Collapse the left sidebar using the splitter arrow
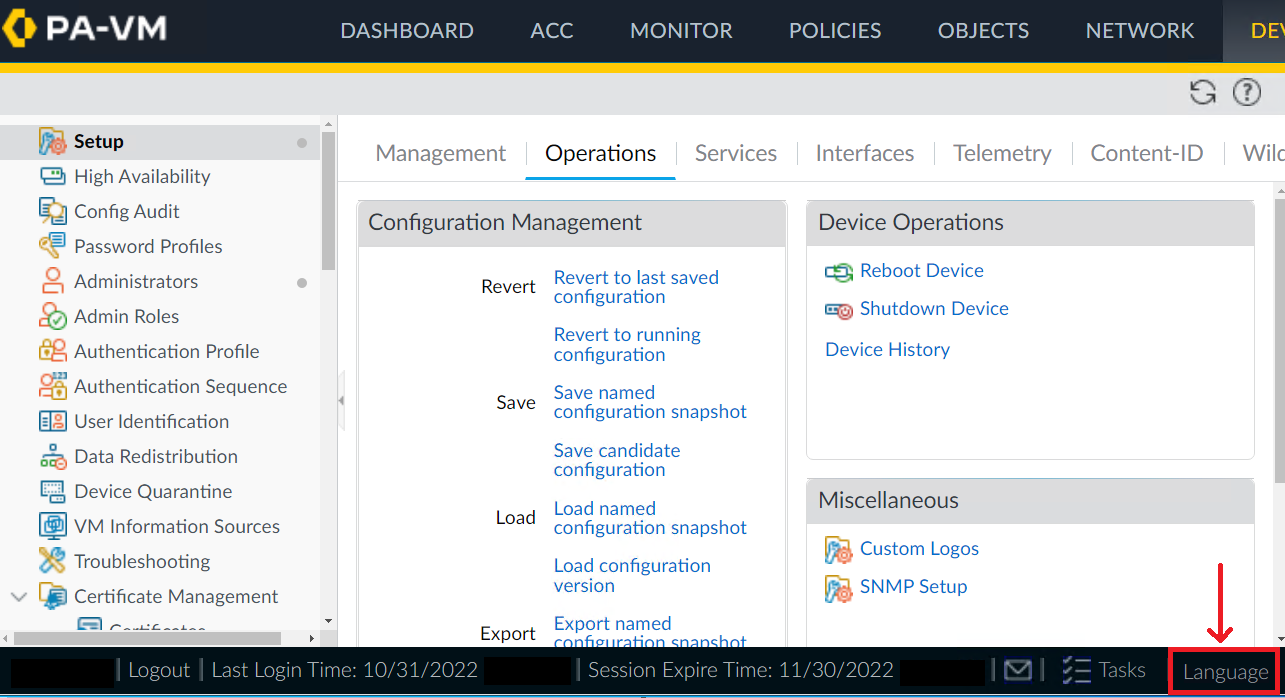The image size is (1285, 698). point(341,400)
